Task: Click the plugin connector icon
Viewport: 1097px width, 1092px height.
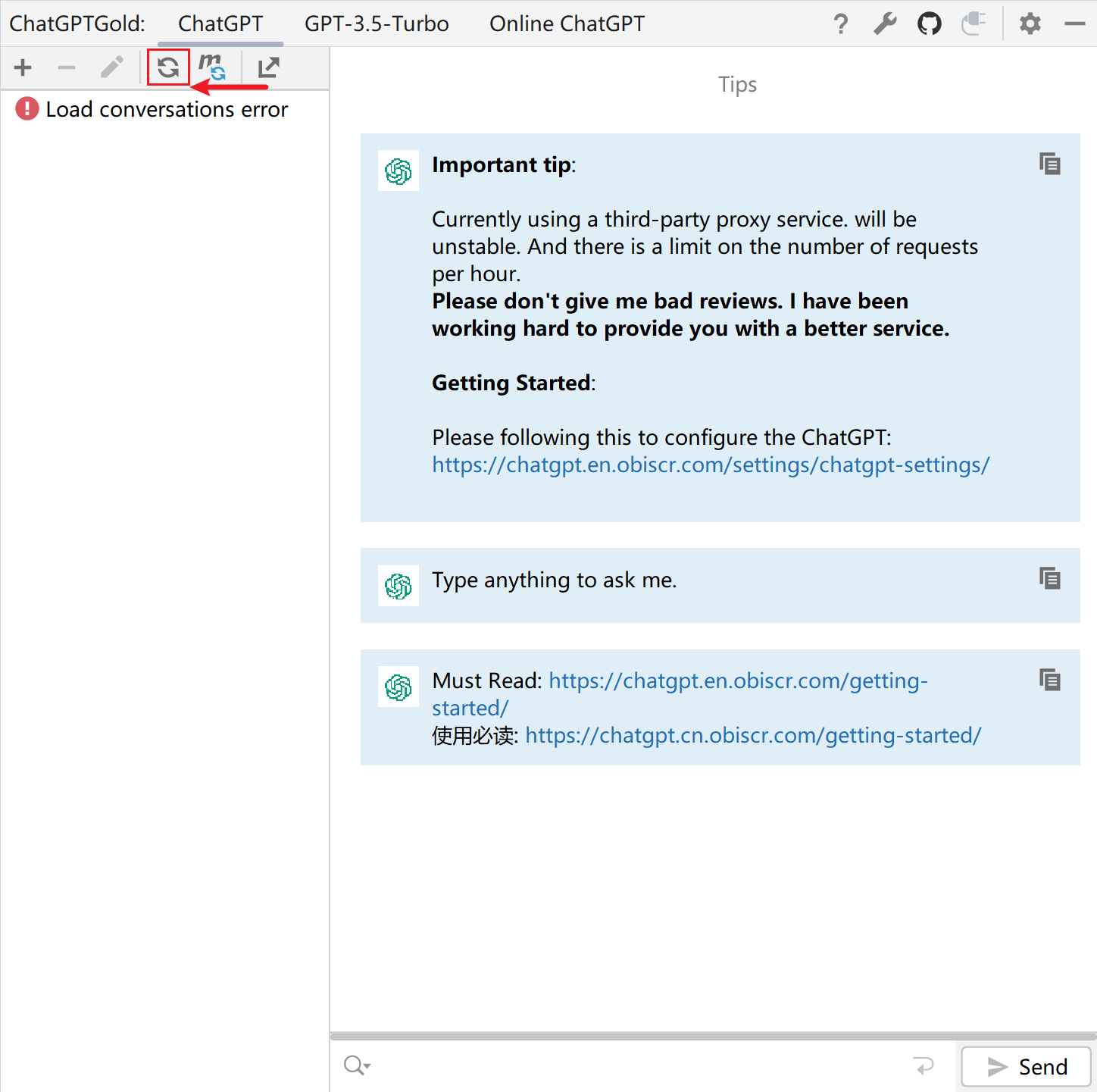Action: pyautogui.click(x=974, y=24)
